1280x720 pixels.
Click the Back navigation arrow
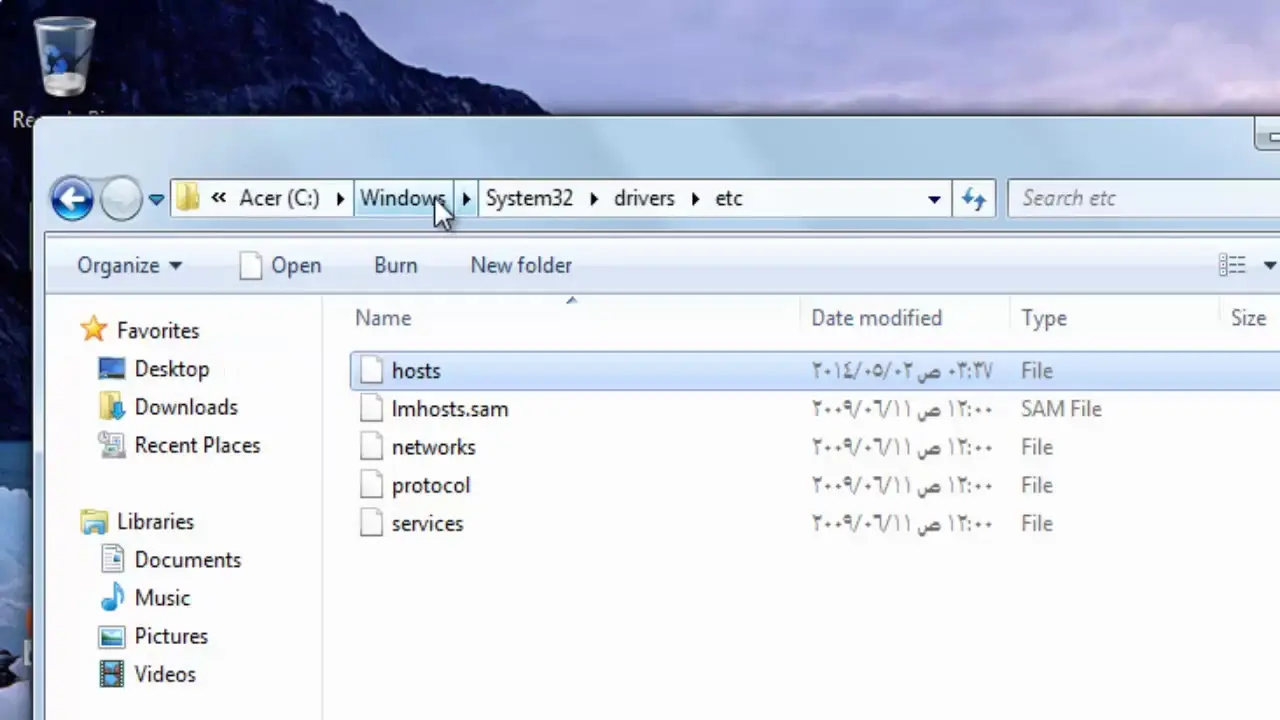[72, 198]
